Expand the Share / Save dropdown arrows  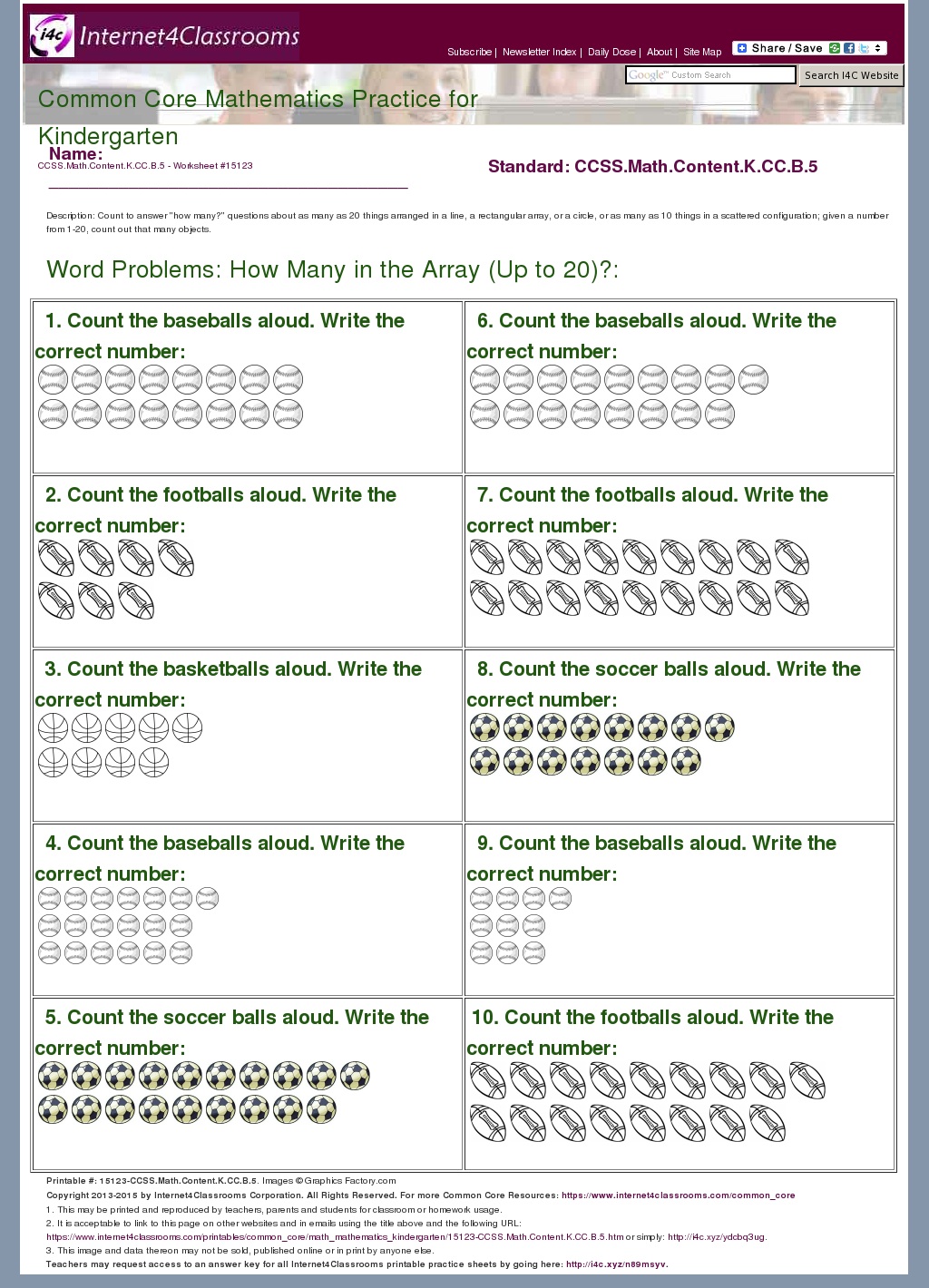click(878, 48)
